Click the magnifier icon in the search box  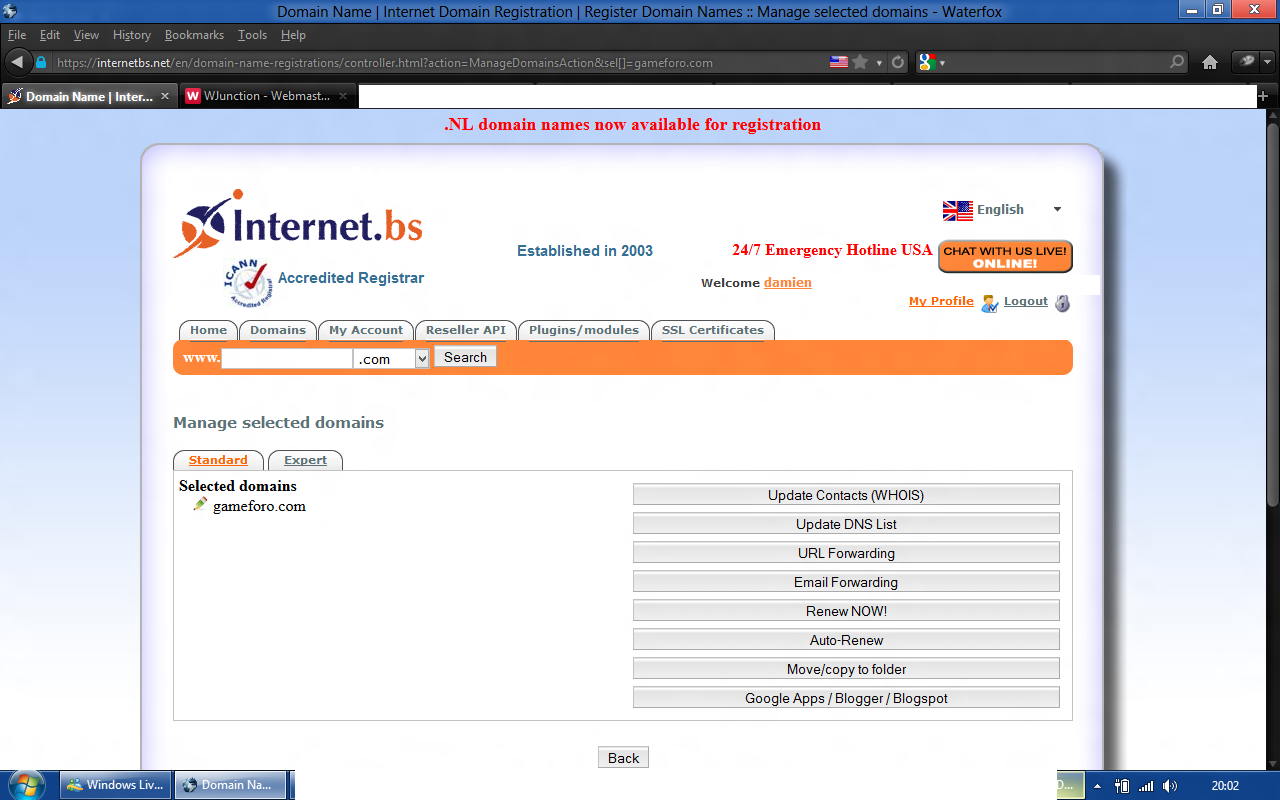pos(1177,62)
